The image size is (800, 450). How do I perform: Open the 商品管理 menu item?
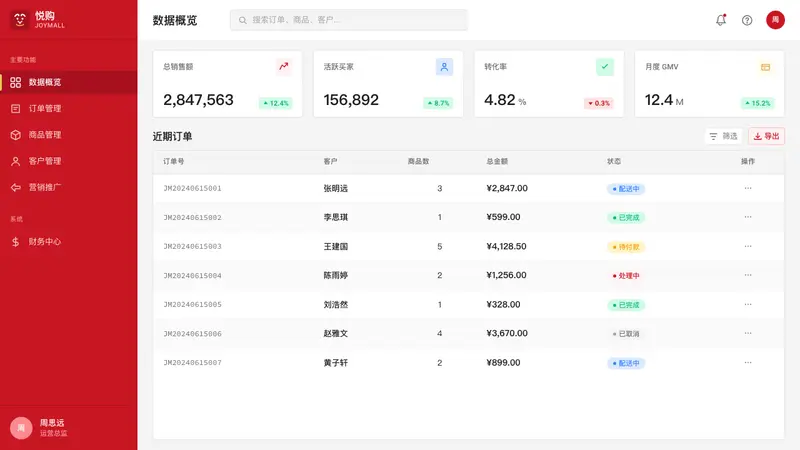[68, 135]
